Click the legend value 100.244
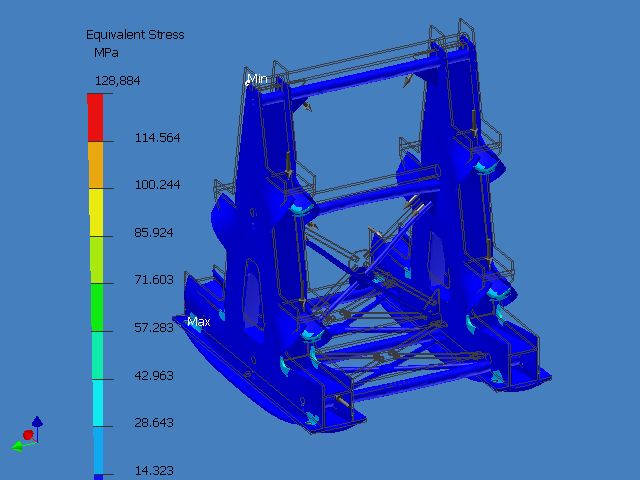 pos(158,184)
